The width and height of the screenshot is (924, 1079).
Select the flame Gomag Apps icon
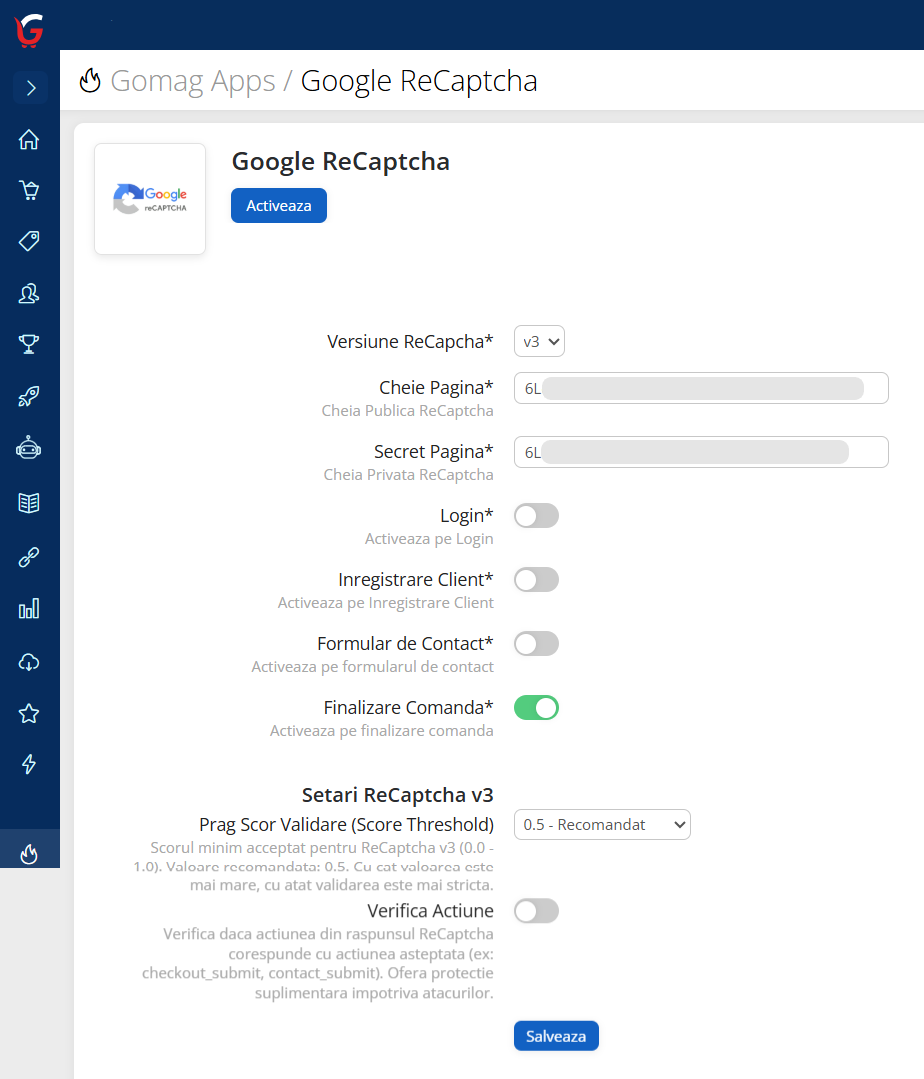29,853
